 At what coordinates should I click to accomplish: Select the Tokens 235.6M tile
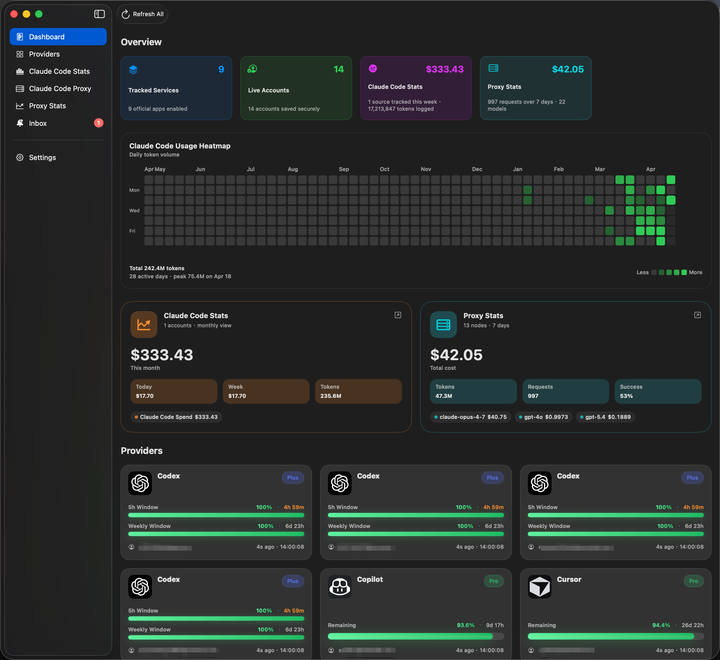(x=358, y=391)
